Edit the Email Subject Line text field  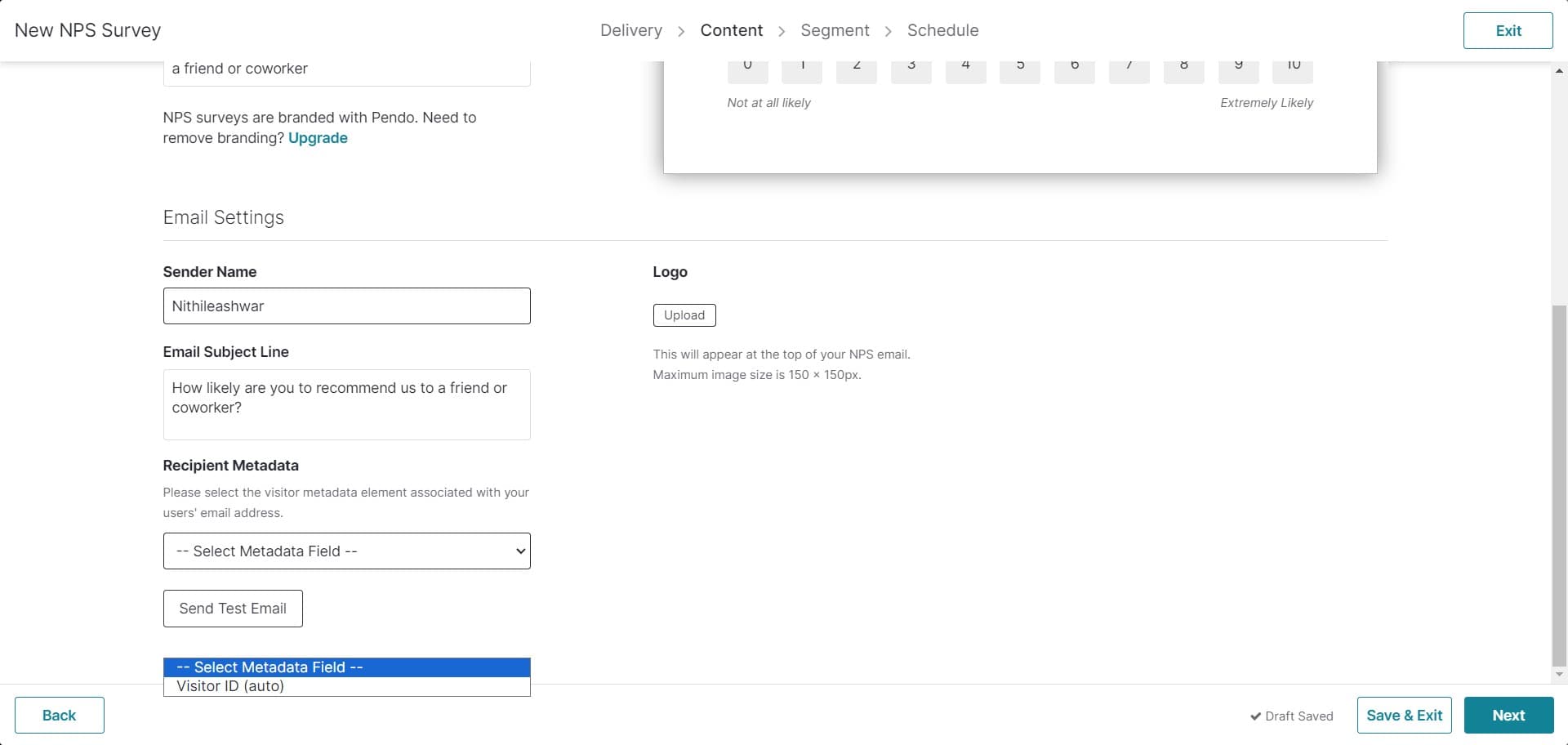click(346, 404)
